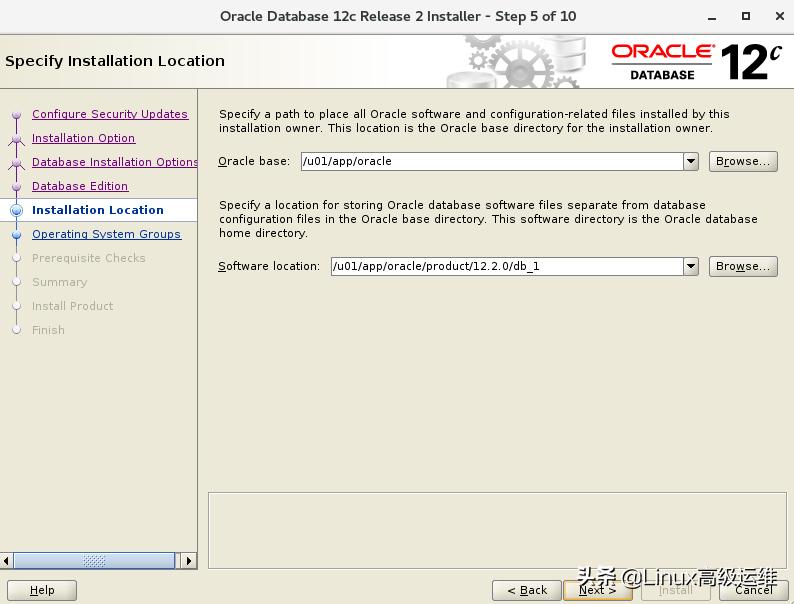794x604 pixels.
Task: Click the disabled Install Product step
Action: [x=72, y=306]
